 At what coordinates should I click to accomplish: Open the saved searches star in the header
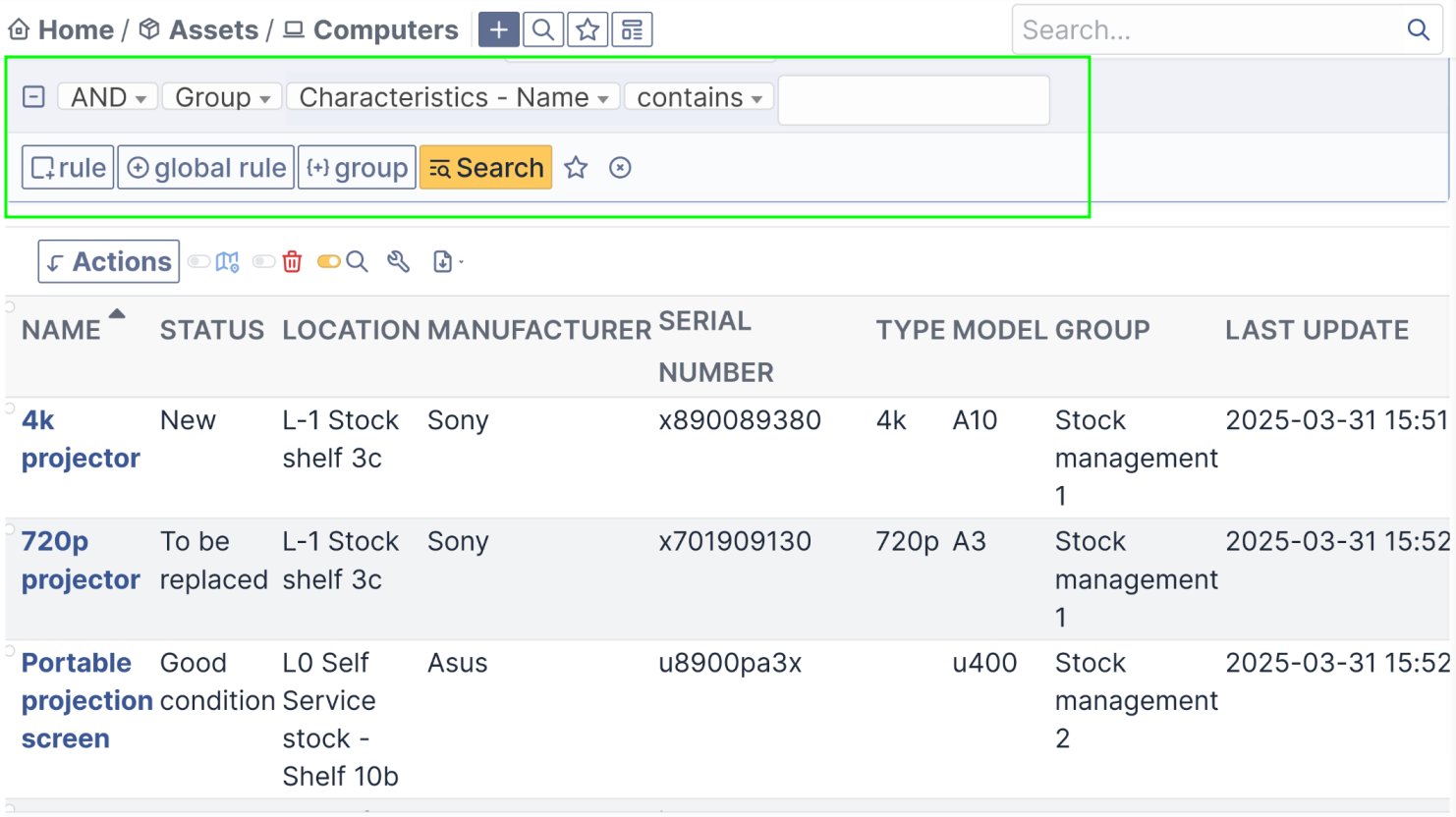587,29
